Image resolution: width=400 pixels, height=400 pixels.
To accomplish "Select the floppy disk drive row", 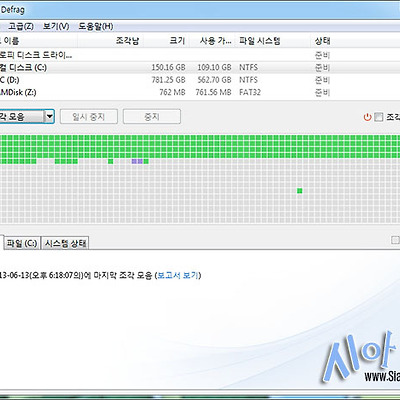I will pos(200,55).
